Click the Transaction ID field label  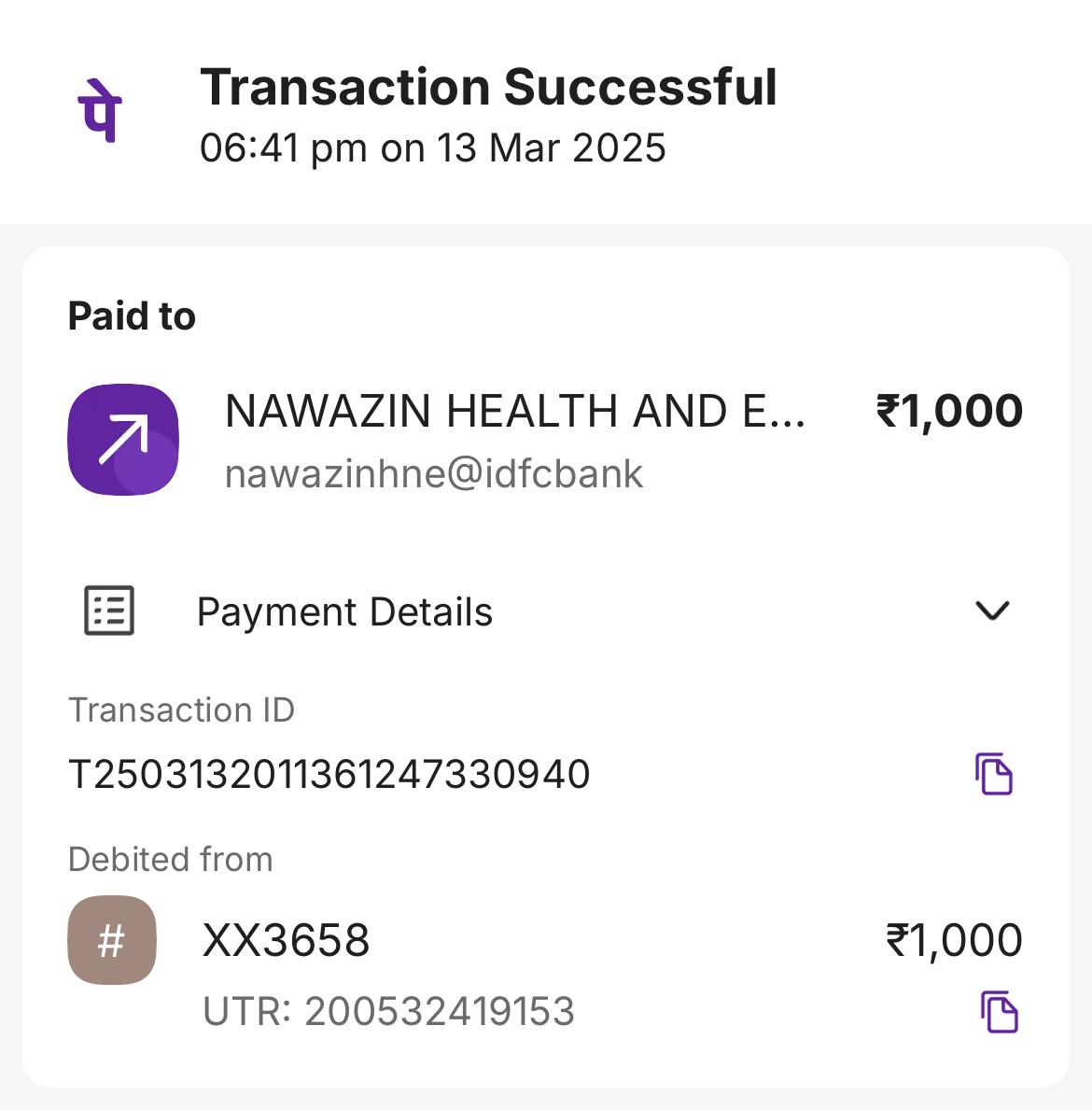coord(181,710)
